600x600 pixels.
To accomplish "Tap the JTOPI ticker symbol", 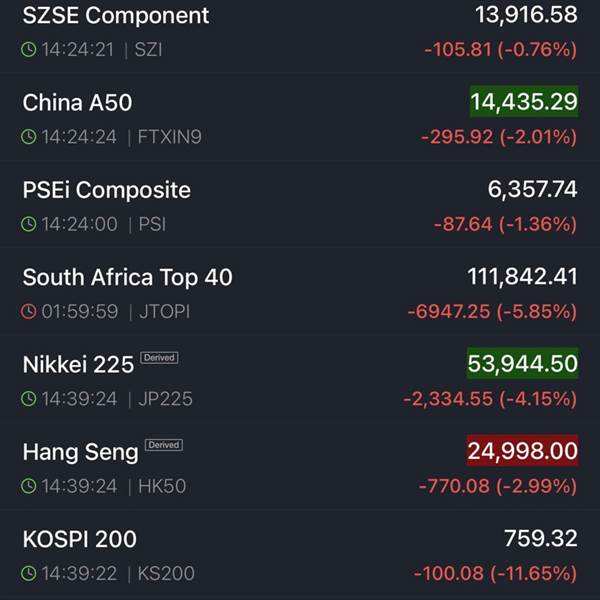I will pyautogui.click(x=165, y=311).
